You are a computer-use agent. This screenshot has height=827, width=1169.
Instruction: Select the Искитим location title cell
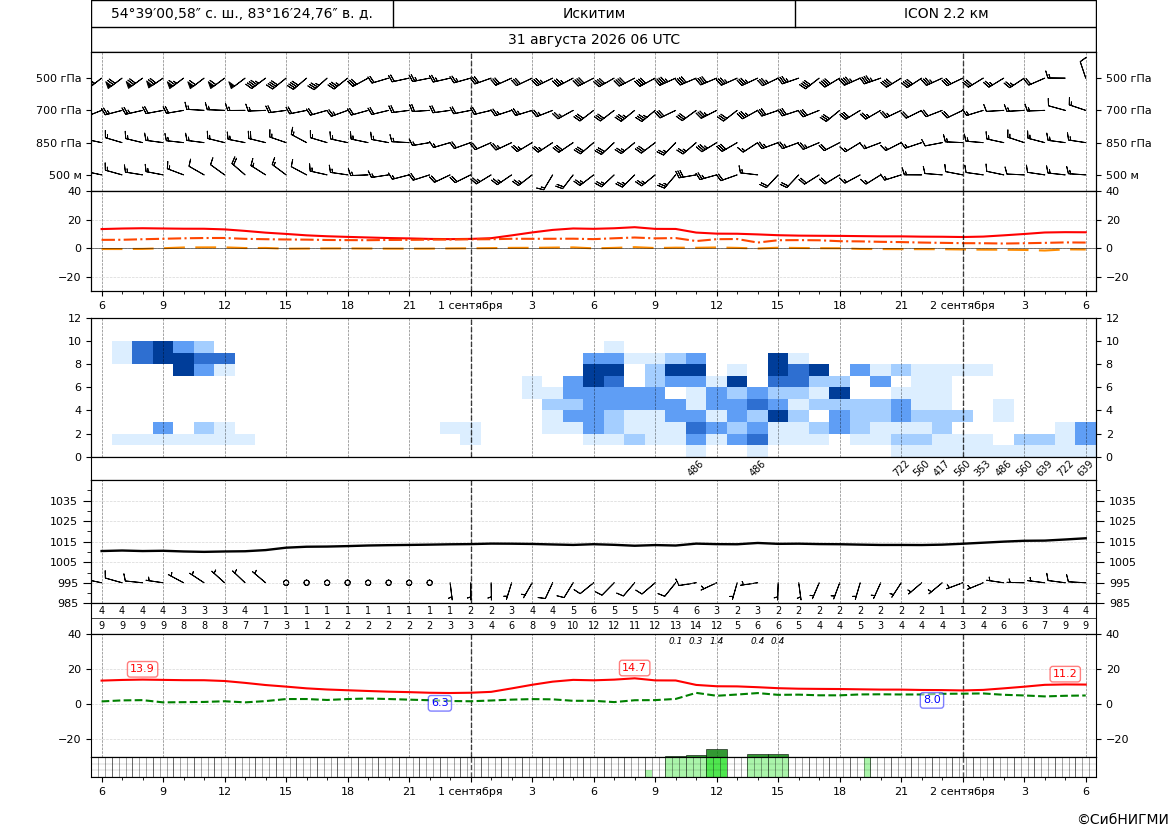tap(594, 13)
